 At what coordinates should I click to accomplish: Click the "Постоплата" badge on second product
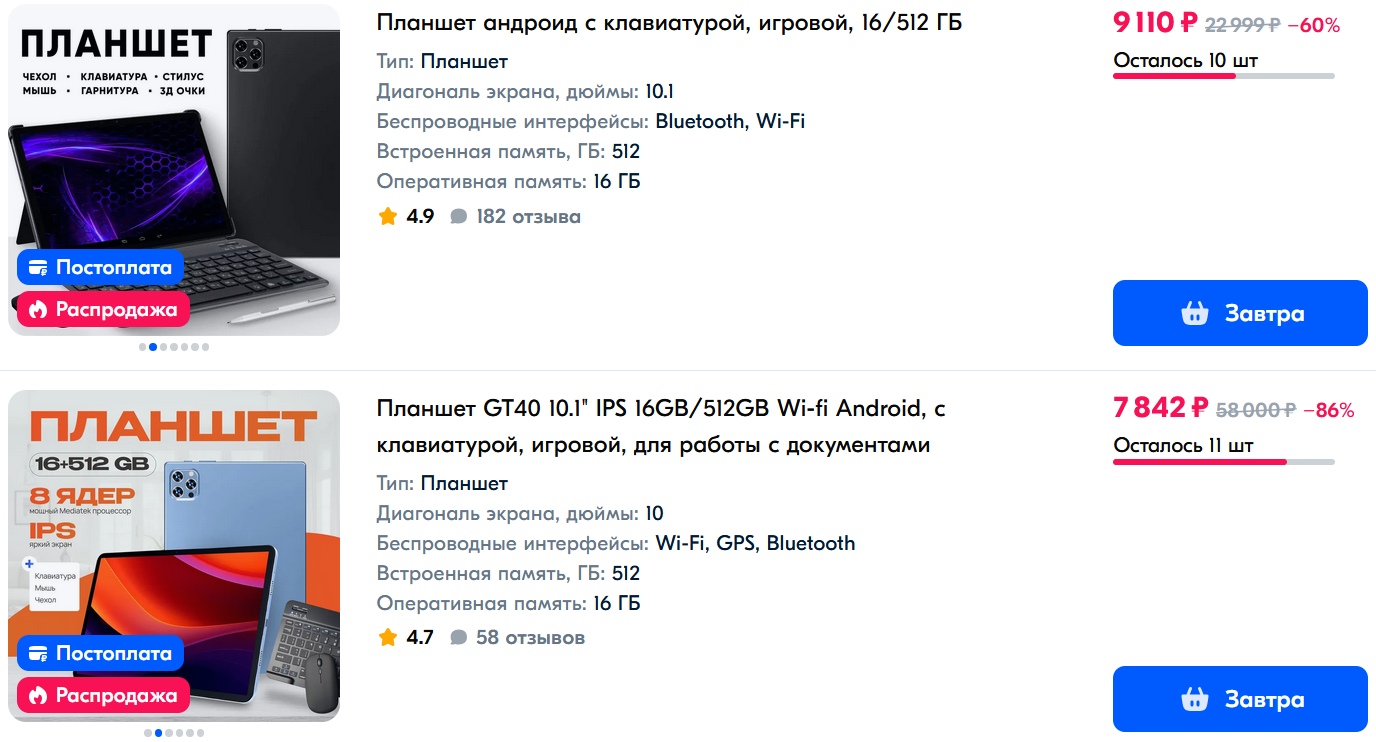pyautogui.click(x=100, y=653)
